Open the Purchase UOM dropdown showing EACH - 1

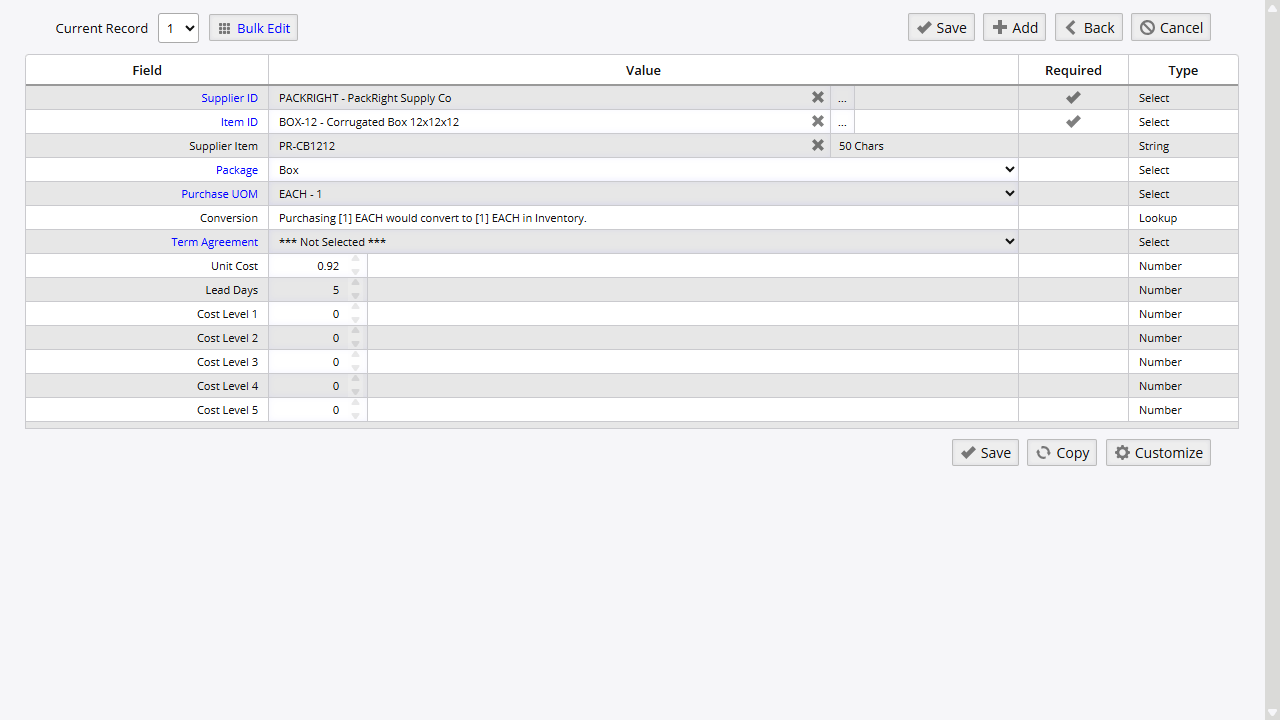1008,193
